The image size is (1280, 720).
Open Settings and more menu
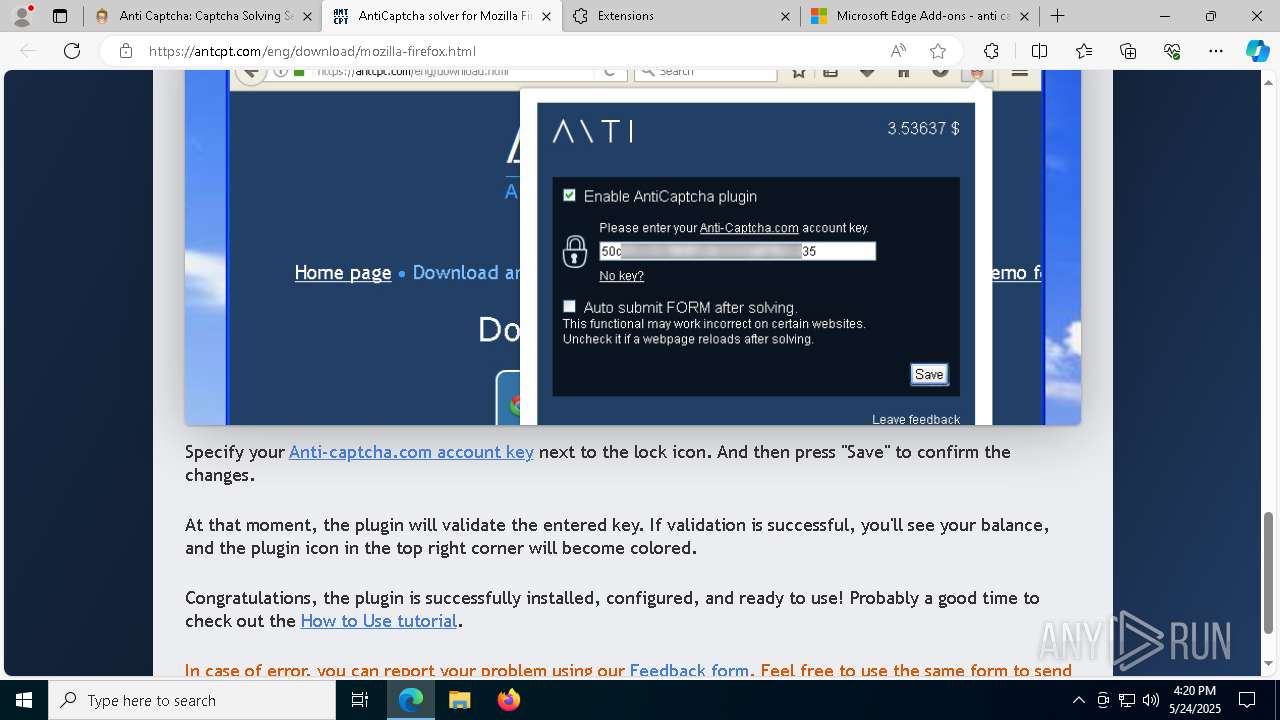(1216, 51)
